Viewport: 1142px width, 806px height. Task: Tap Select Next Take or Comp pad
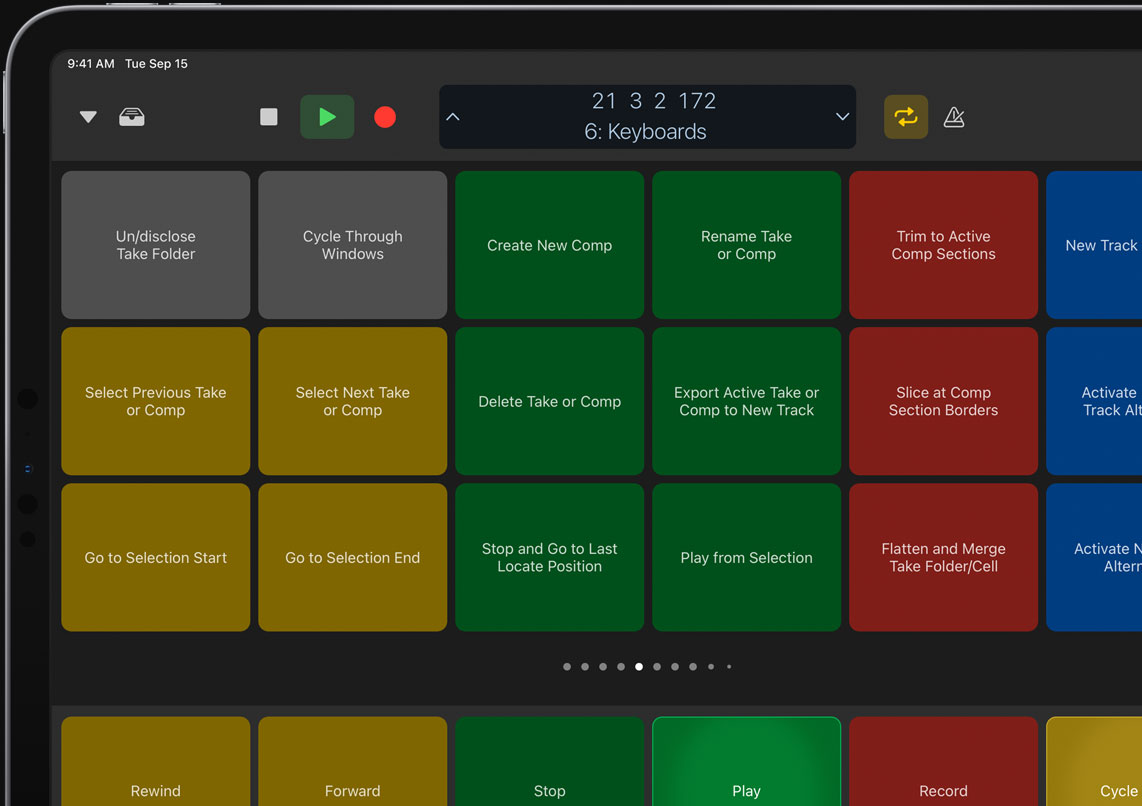pos(353,401)
